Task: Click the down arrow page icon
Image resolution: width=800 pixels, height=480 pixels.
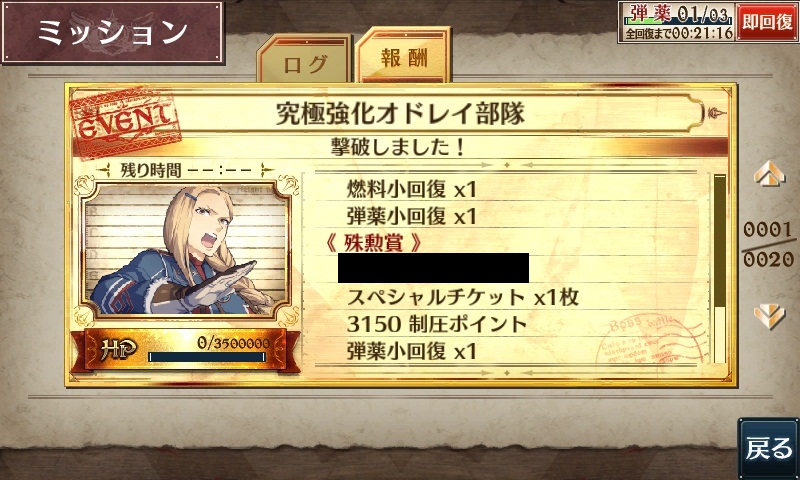Action: (x=769, y=316)
